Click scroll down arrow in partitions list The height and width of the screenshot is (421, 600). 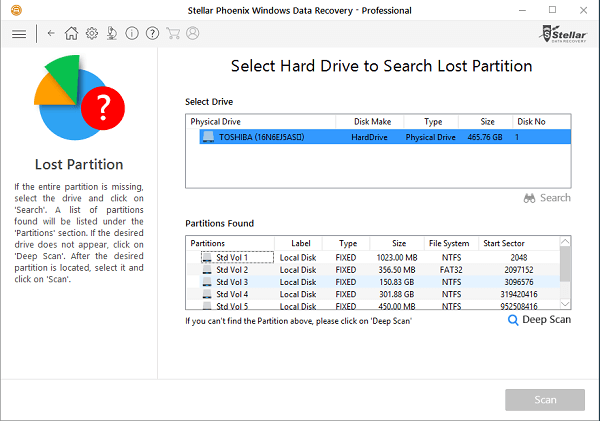coord(565,304)
